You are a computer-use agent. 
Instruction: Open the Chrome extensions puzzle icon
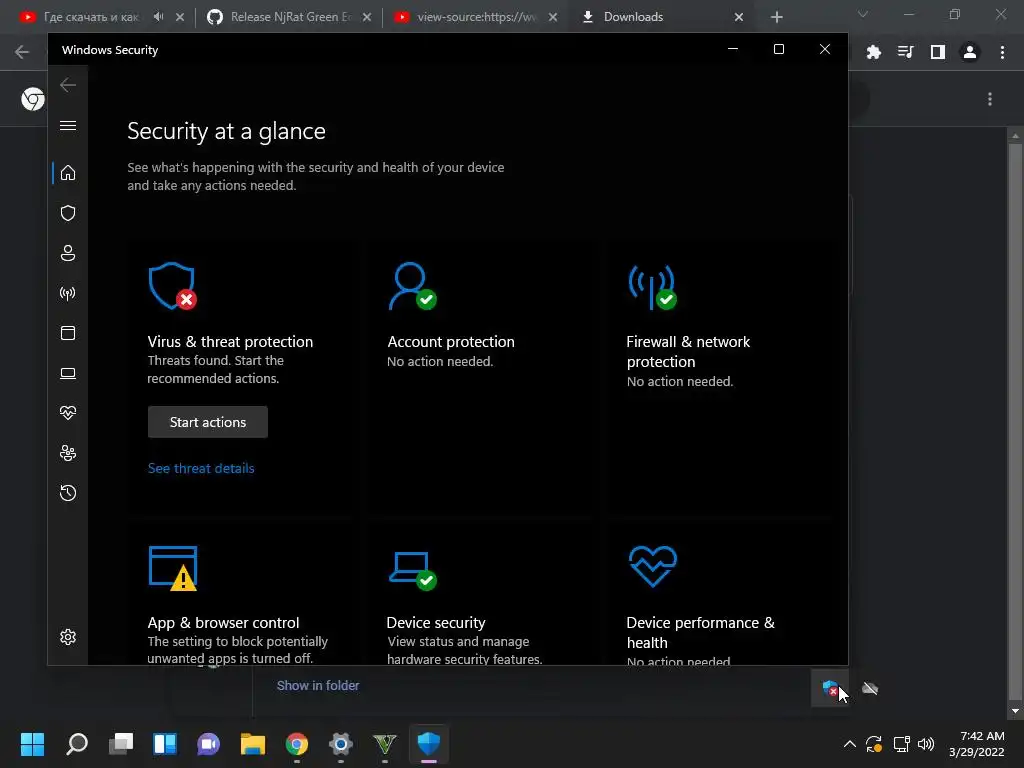[x=874, y=52]
